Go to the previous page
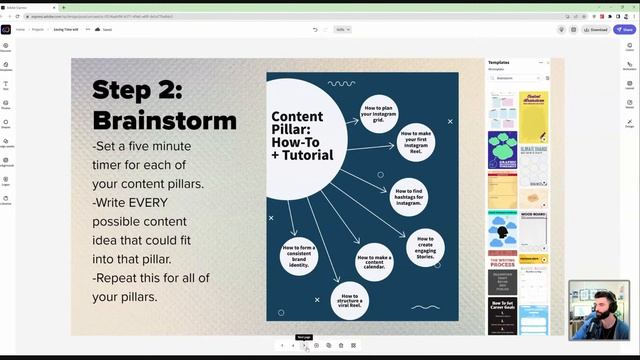 click(293, 345)
